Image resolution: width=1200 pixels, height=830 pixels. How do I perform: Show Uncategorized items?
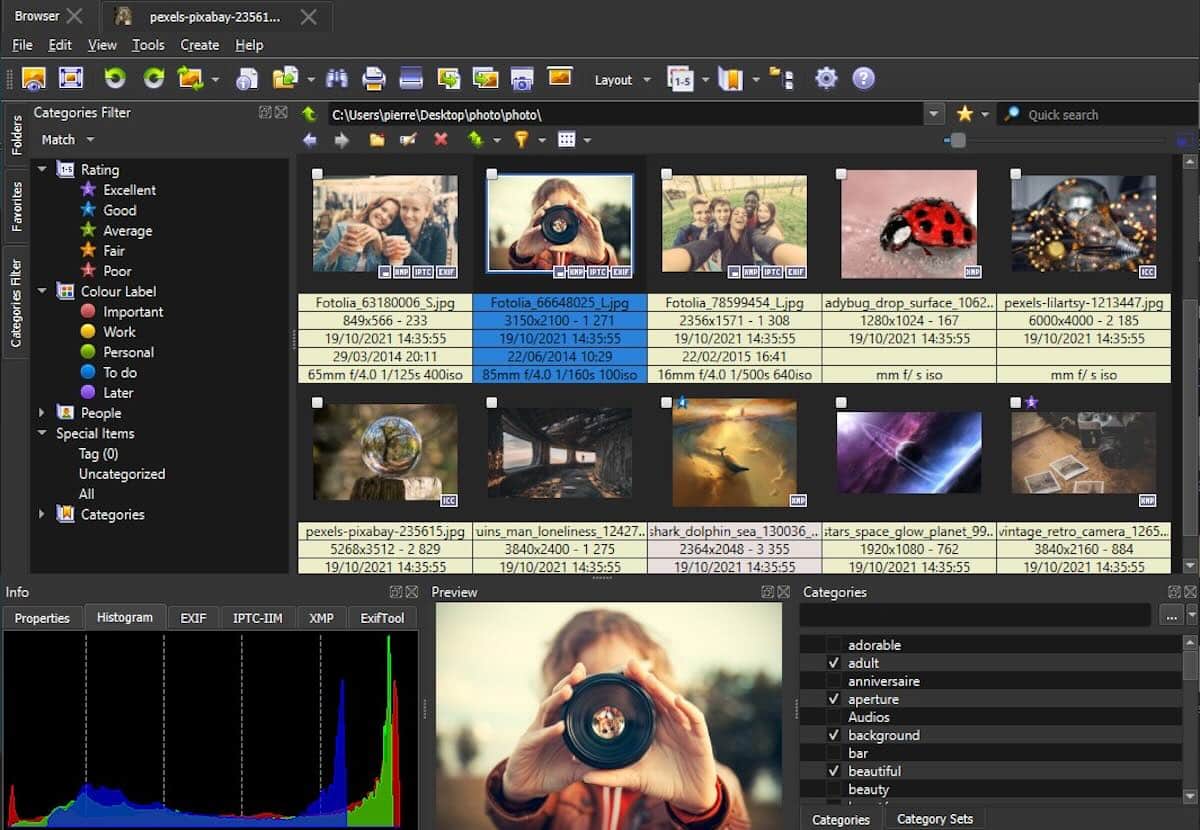point(122,474)
